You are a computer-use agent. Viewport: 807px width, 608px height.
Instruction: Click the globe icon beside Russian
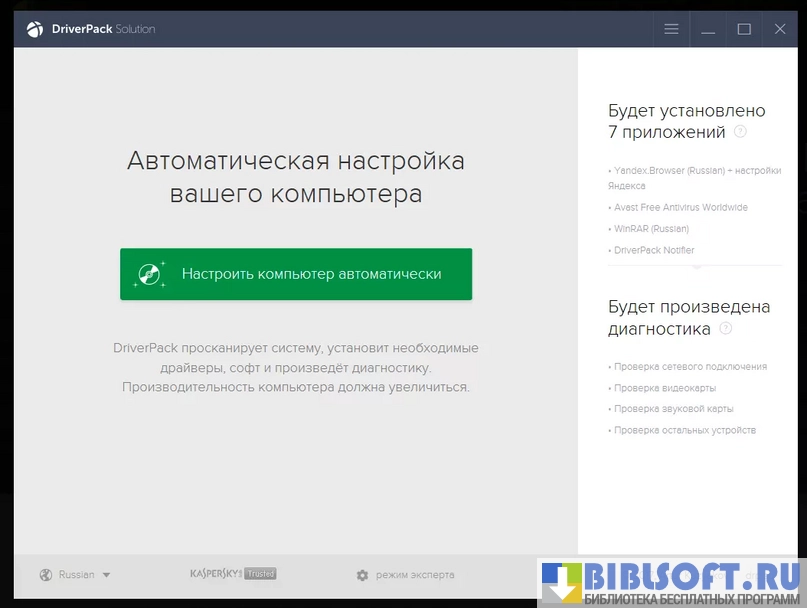45,575
